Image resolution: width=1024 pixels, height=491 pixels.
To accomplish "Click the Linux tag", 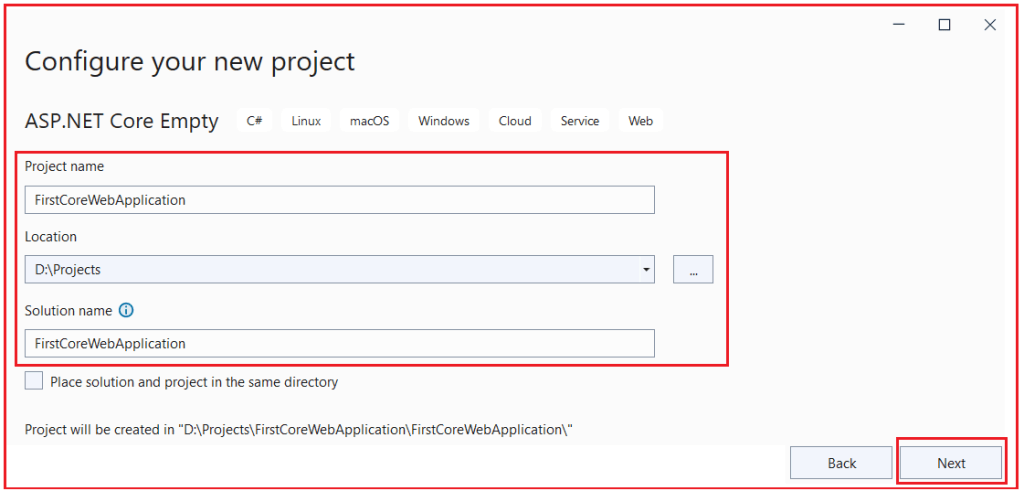I will click(x=306, y=121).
